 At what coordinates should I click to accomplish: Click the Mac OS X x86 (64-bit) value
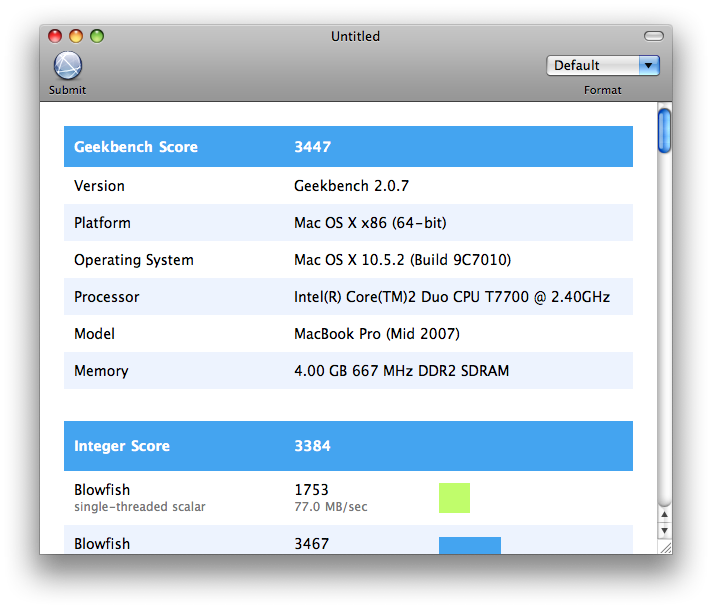[370, 223]
